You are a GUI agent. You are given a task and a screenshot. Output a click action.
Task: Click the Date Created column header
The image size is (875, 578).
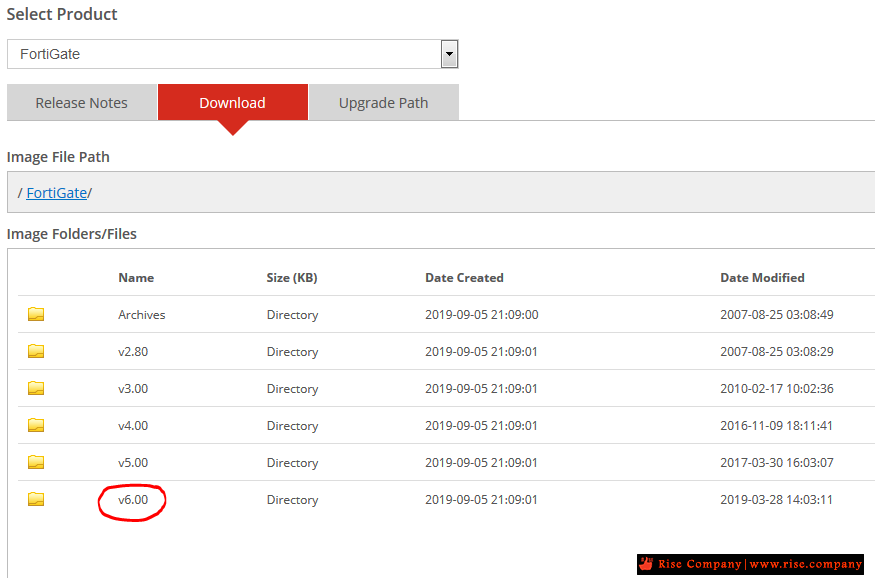tap(464, 278)
